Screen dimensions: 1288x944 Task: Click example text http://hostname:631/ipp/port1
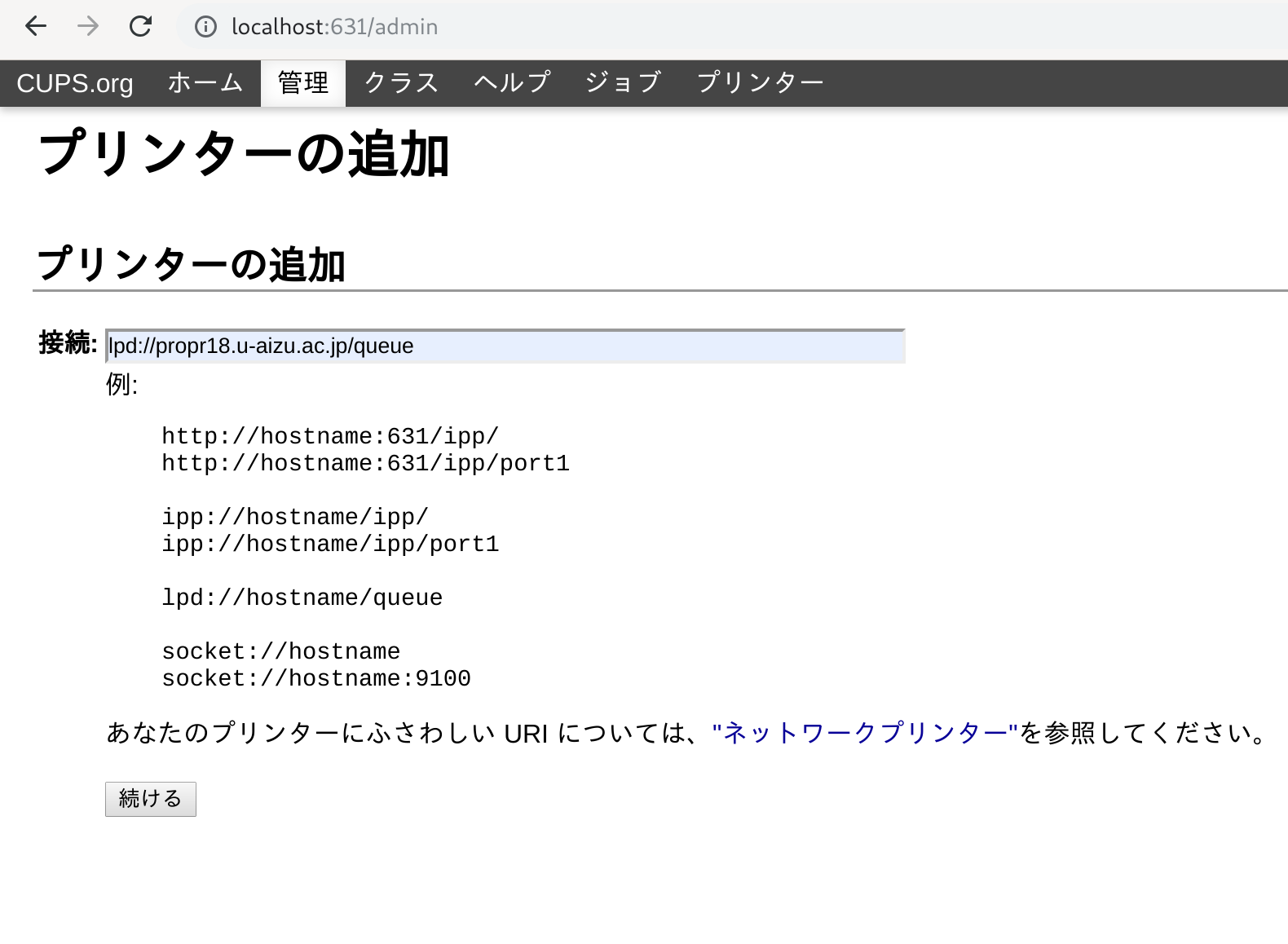[365, 464]
